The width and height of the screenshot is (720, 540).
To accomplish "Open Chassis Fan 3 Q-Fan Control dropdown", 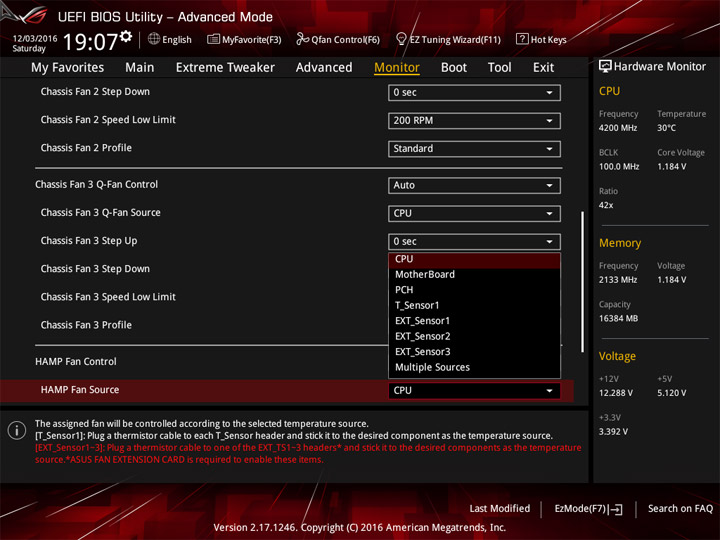I will pyautogui.click(x=474, y=186).
